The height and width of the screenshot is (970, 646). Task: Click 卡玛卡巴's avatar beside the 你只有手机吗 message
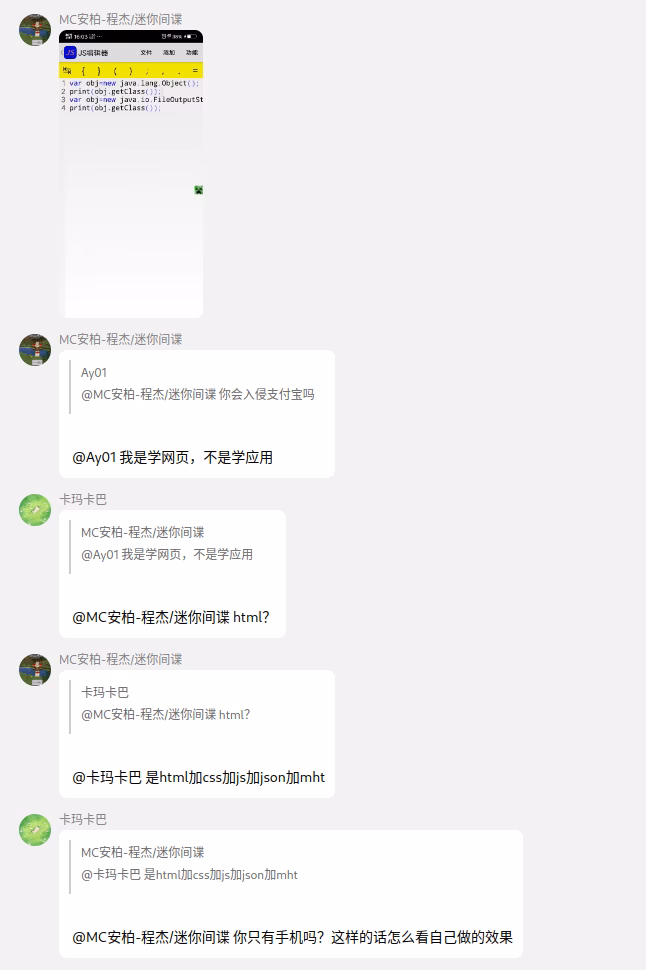tap(35, 830)
